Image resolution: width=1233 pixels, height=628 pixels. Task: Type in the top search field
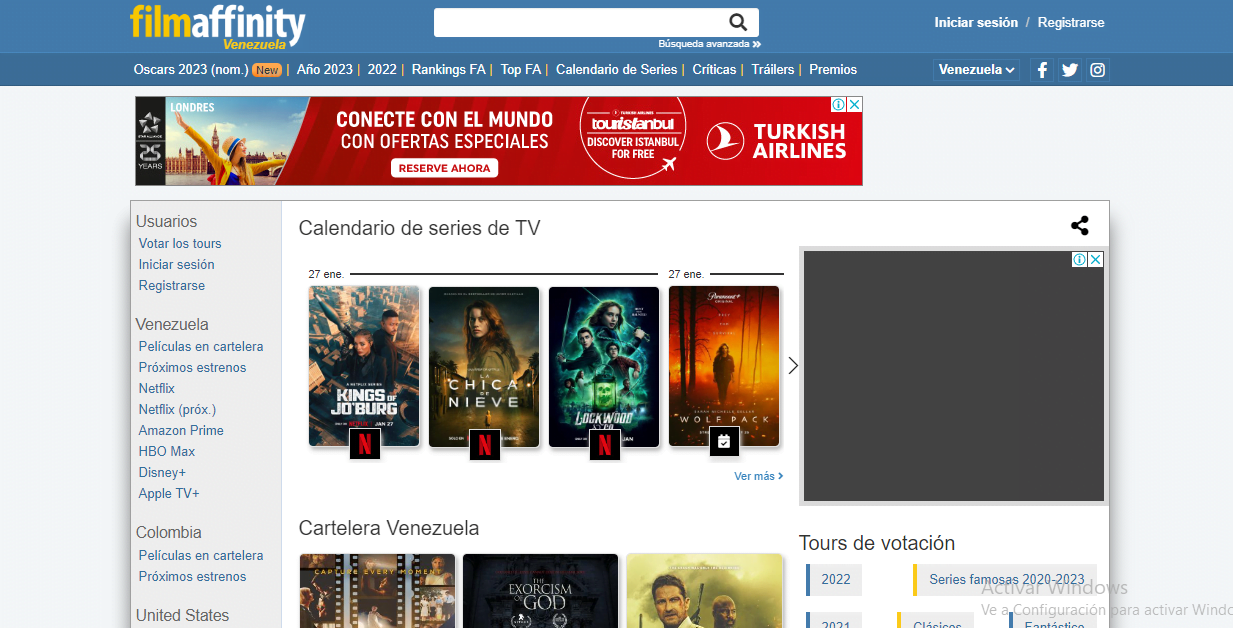[578, 23]
